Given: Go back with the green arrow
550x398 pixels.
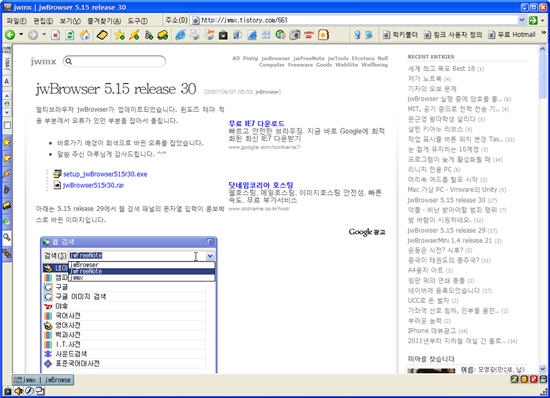Looking at the screenshot, I should coord(10,35).
